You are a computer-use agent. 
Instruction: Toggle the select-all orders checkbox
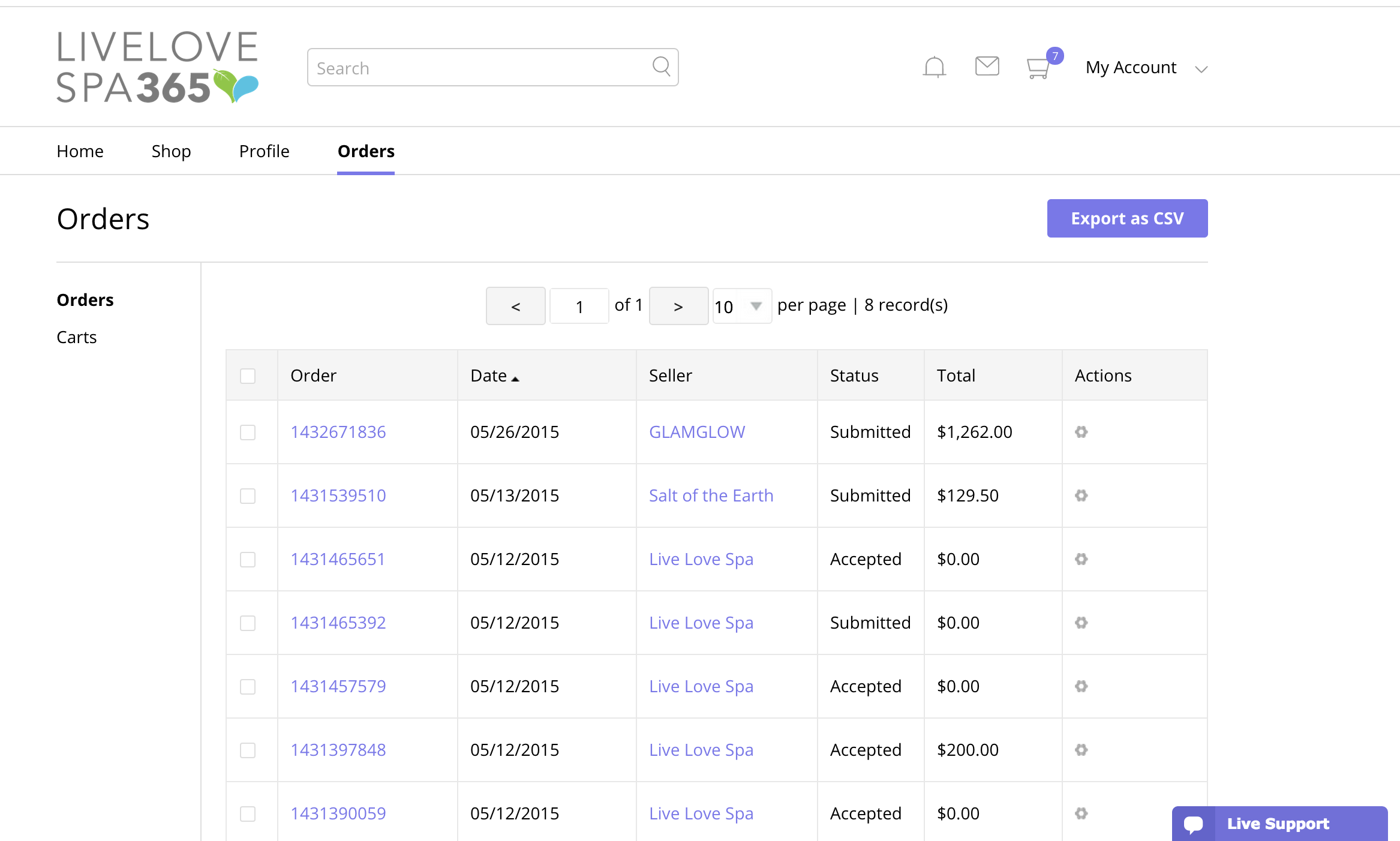(x=248, y=376)
